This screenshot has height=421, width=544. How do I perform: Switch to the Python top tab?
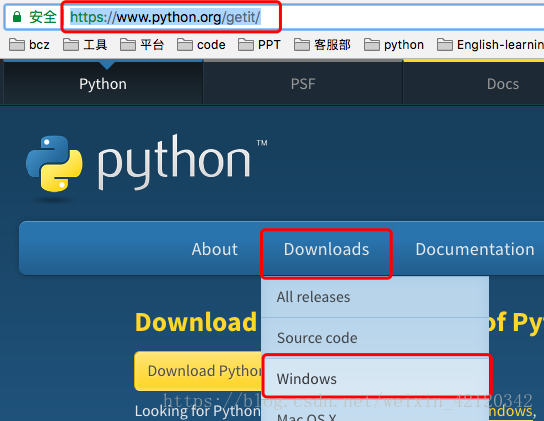coord(103,83)
